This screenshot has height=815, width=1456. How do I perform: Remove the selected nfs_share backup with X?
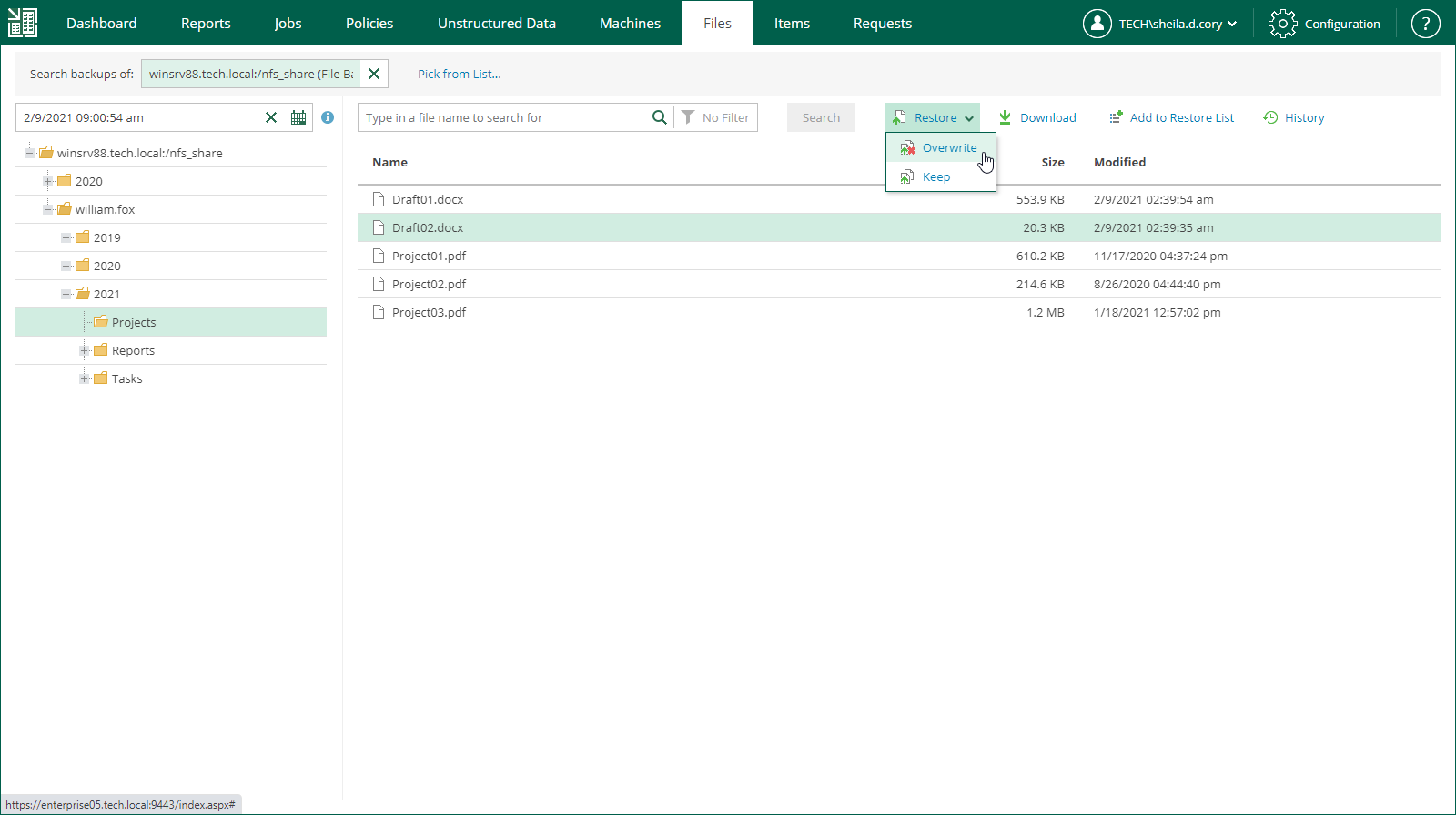[x=374, y=74]
